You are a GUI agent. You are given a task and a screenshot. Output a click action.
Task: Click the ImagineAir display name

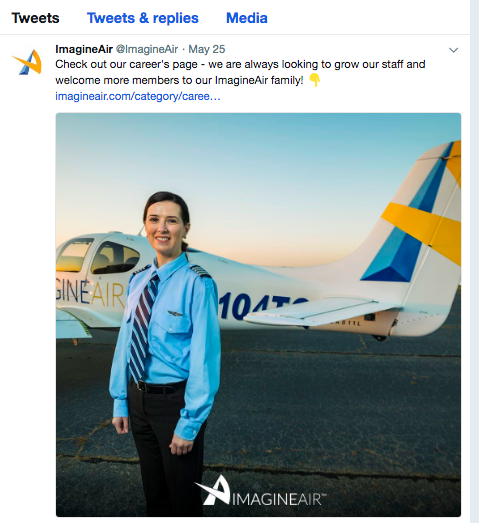(84, 49)
